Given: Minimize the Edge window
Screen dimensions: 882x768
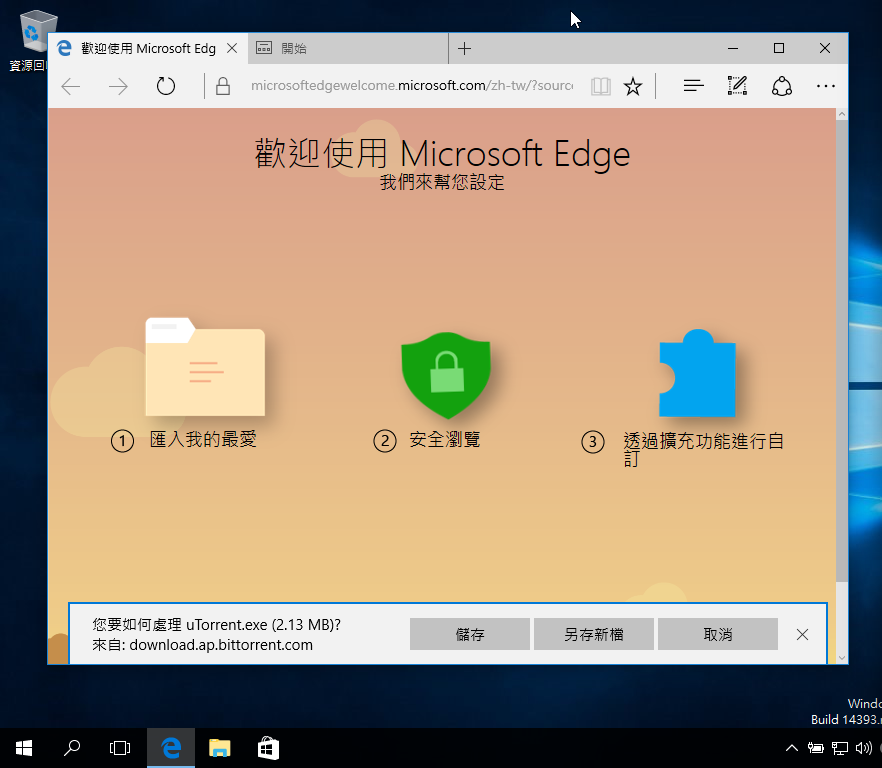Looking at the screenshot, I should tap(733, 48).
